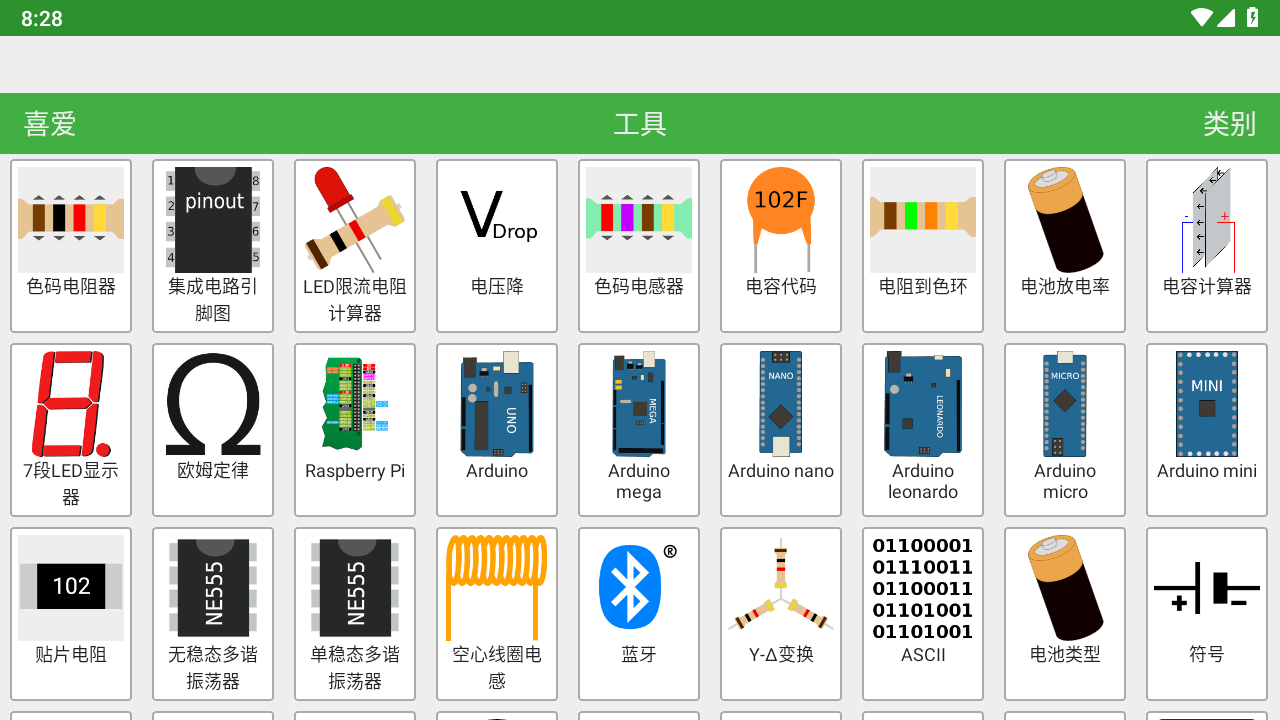Open the 电容计算器 capacitor calculator
Image resolution: width=1280 pixels, height=720 pixels.
tap(1207, 246)
